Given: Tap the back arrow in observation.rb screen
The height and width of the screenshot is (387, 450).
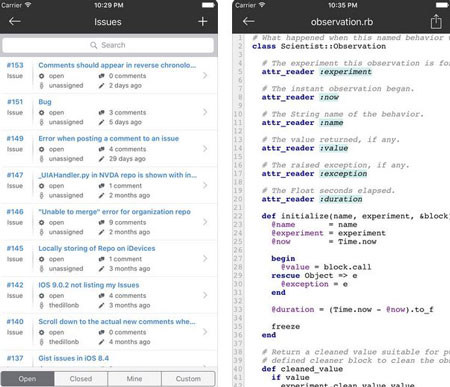Looking at the screenshot, I should pos(249,21).
